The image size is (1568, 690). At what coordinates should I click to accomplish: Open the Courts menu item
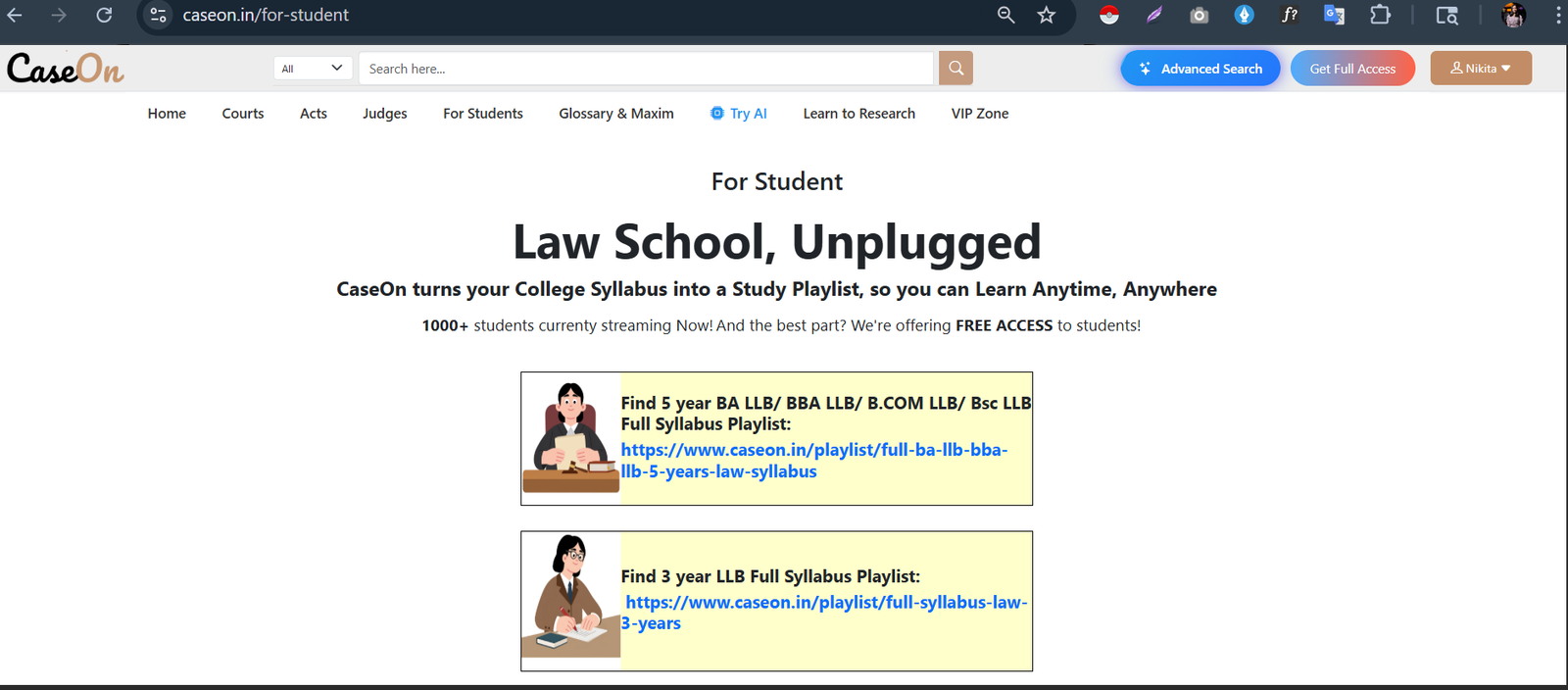(243, 114)
